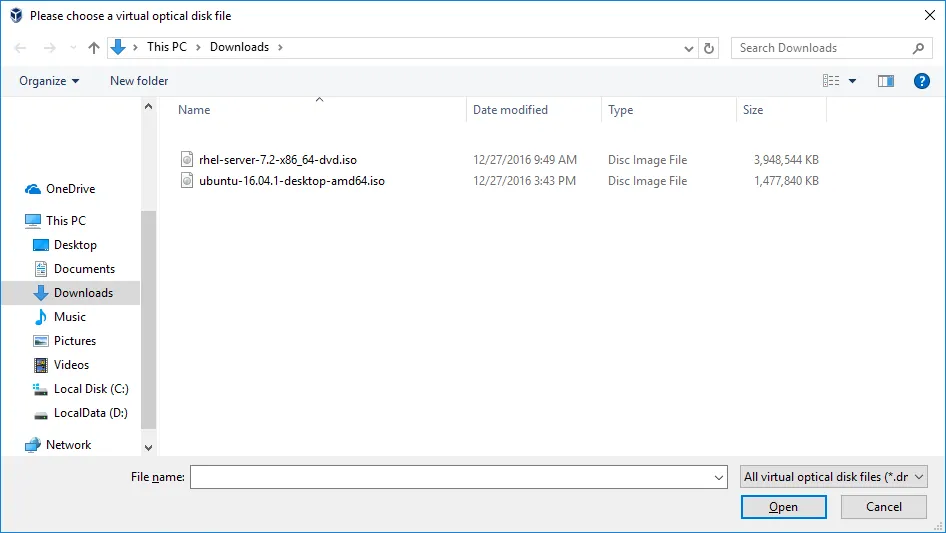Open Network in the navigation pane
Image resolution: width=946 pixels, height=533 pixels.
pos(69,445)
